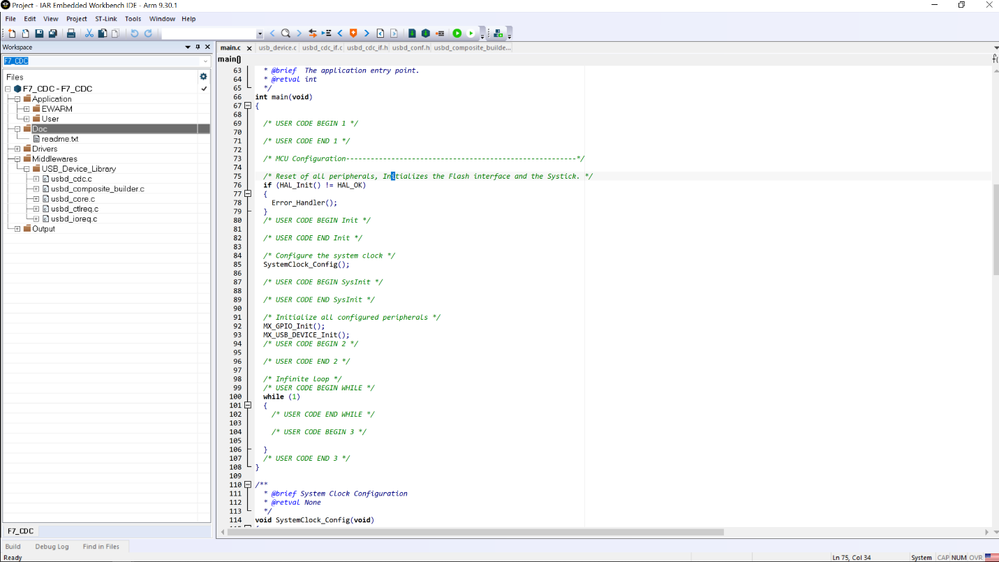The width and height of the screenshot is (999, 562).
Task: Create a new document via toolbar icon
Action: click(x=12, y=33)
